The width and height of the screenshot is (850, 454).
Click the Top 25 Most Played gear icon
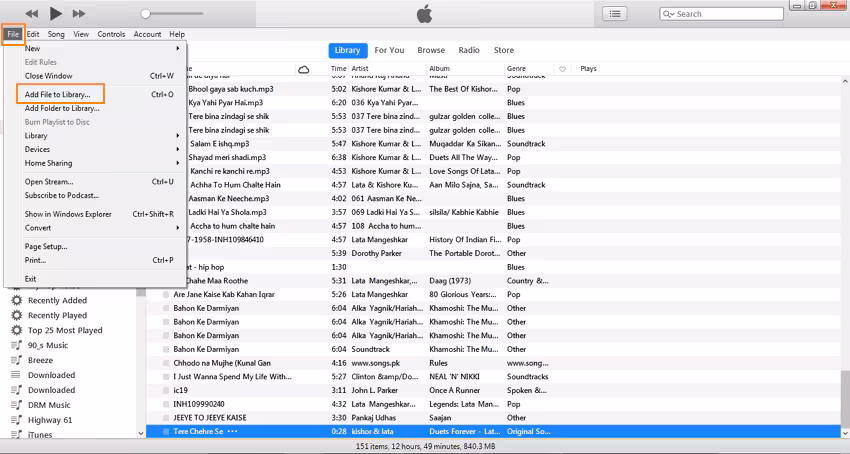17,330
